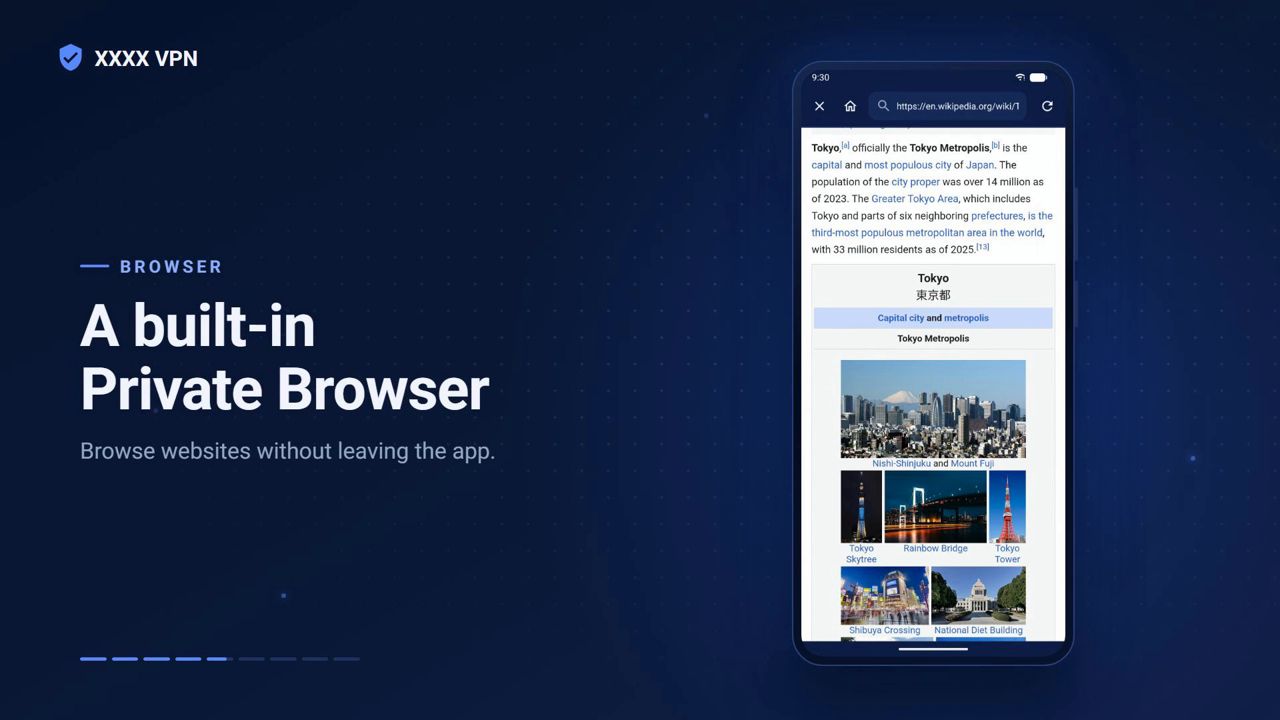Tap the search magnifier icon in the URL bar
1280x720 pixels.
(883, 105)
